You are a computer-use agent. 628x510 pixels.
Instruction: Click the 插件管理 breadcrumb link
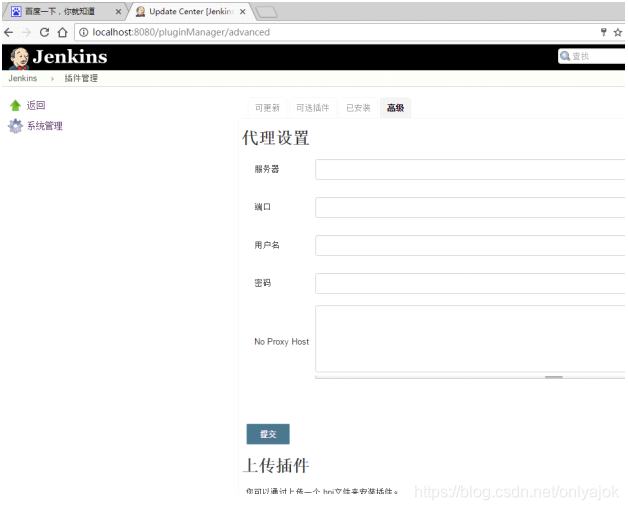click(81, 78)
